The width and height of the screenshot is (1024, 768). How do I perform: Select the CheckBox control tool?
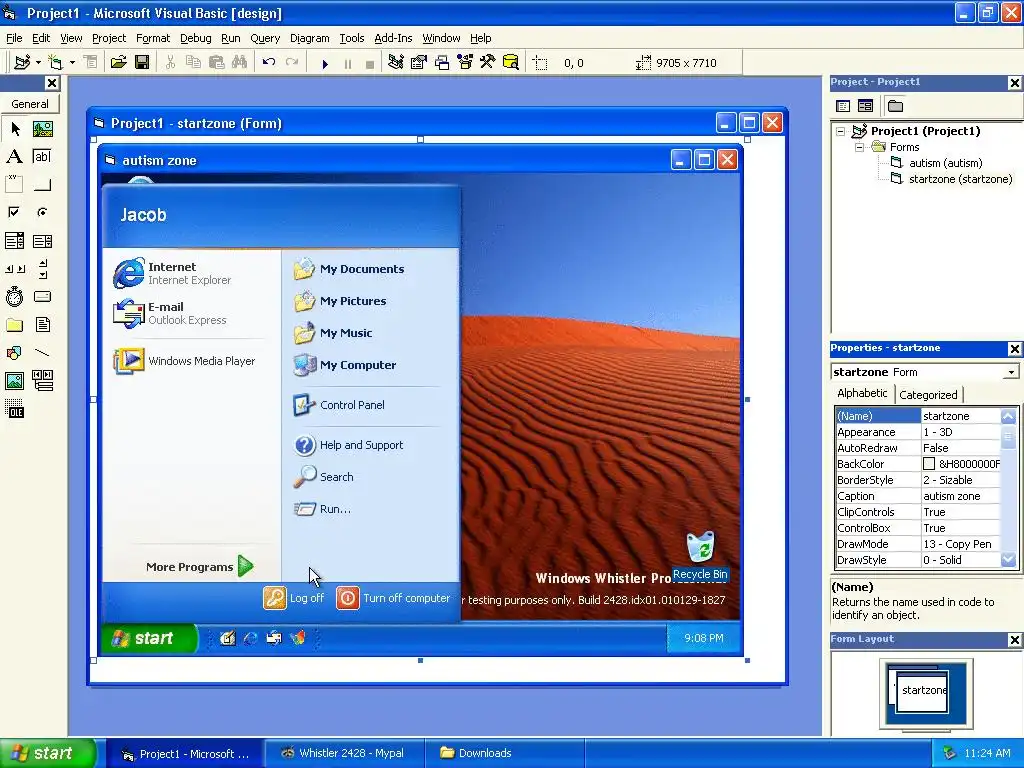click(15, 212)
